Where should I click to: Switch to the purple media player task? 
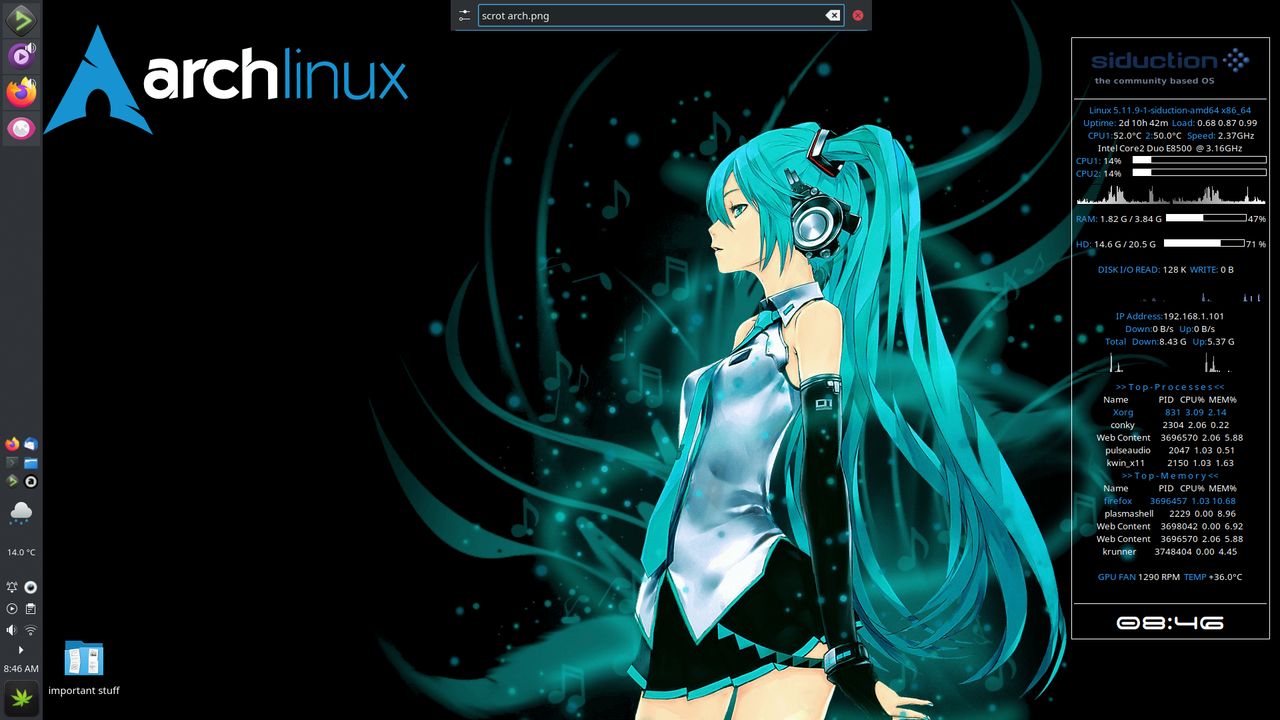(19, 57)
